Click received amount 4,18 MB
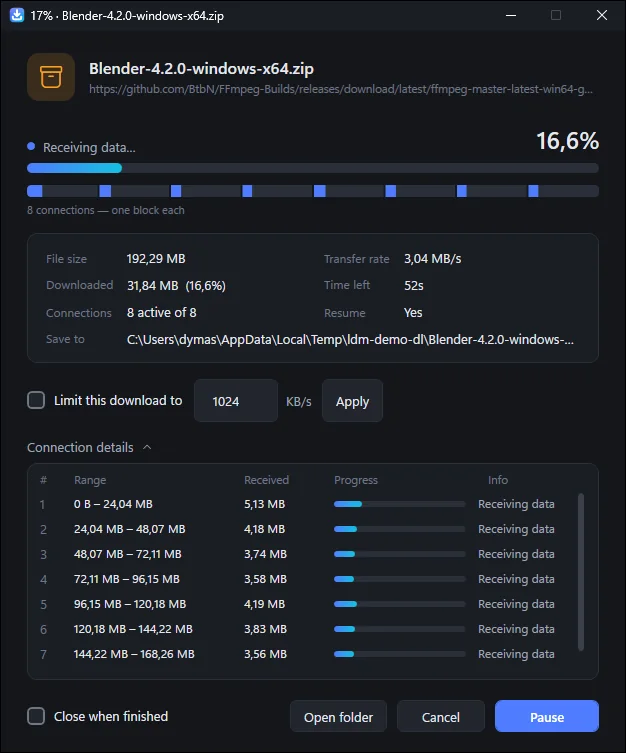 point(265,529)
